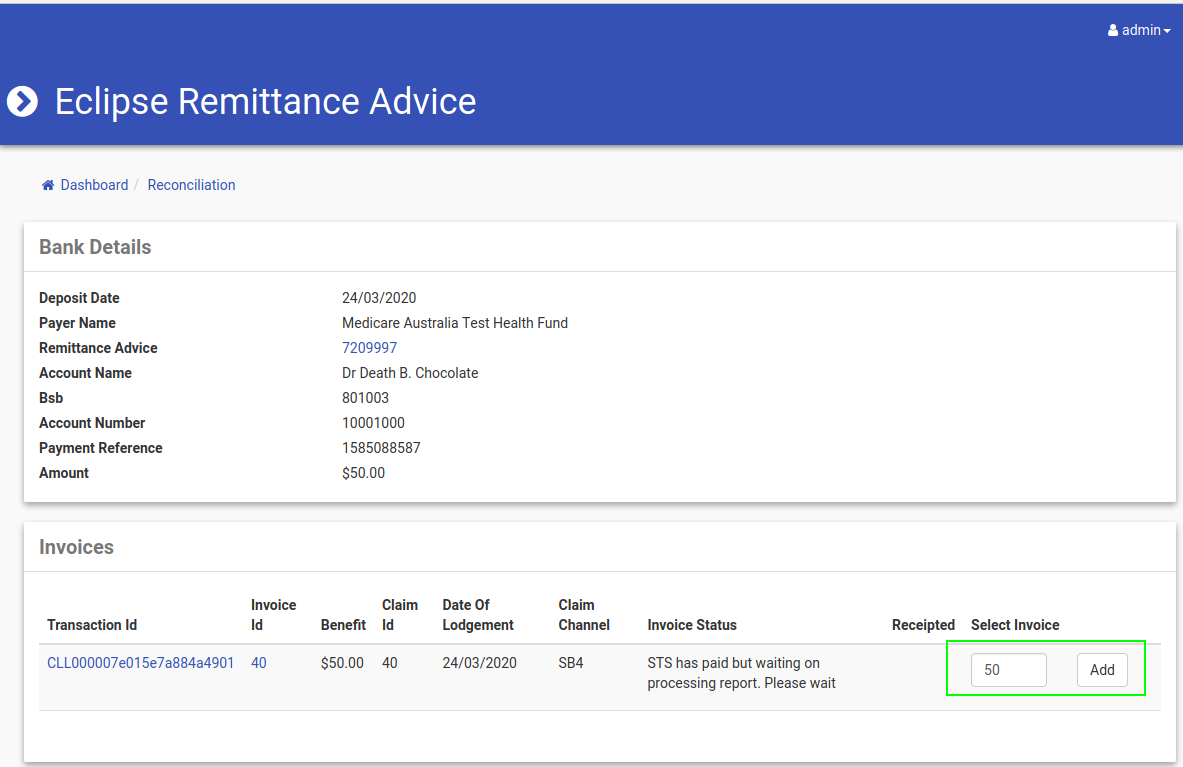The height and width of the screenshot is (767, 1183).
Task: Click the user icon next to admin
Action: [1113, 30]
